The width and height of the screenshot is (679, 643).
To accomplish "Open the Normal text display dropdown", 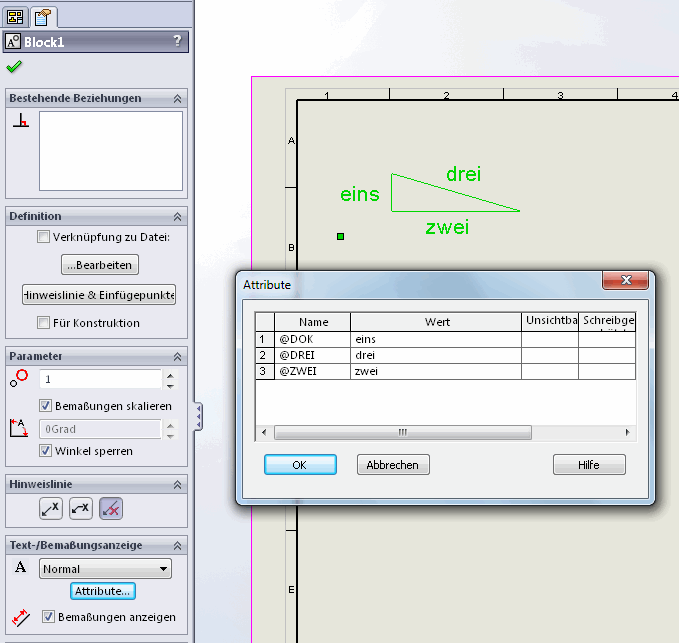I will pyautogui.click(x=105, y=569).
